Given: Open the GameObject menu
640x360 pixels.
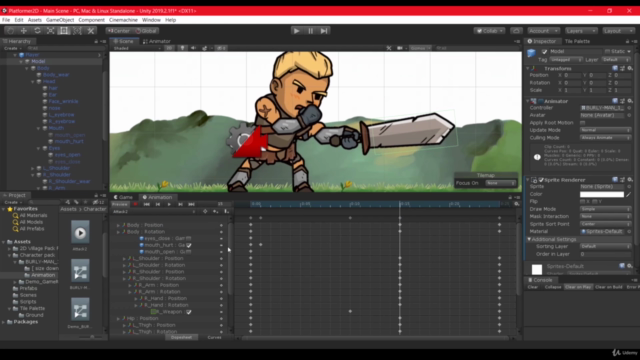Looking at the screenshot, I should [60, 20].
